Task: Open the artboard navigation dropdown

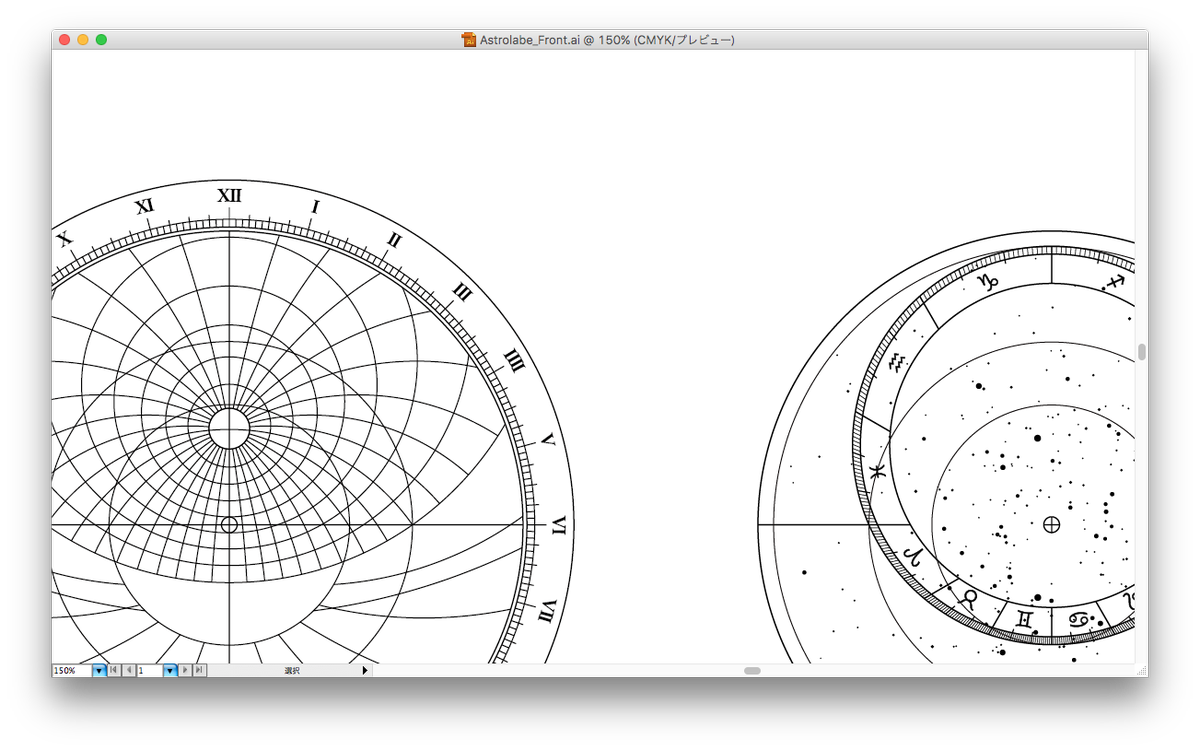Action: [x=170, y=670]
